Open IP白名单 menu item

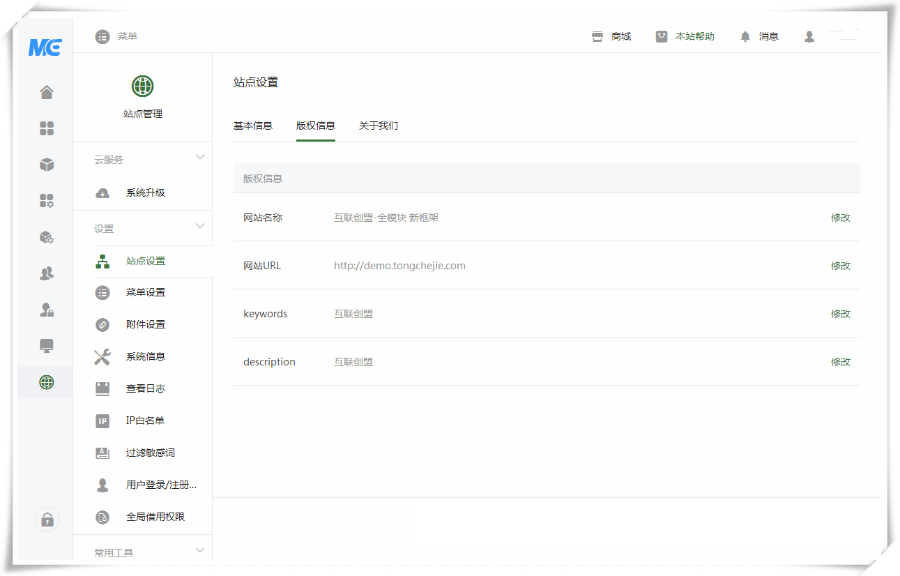coord(145,421)
